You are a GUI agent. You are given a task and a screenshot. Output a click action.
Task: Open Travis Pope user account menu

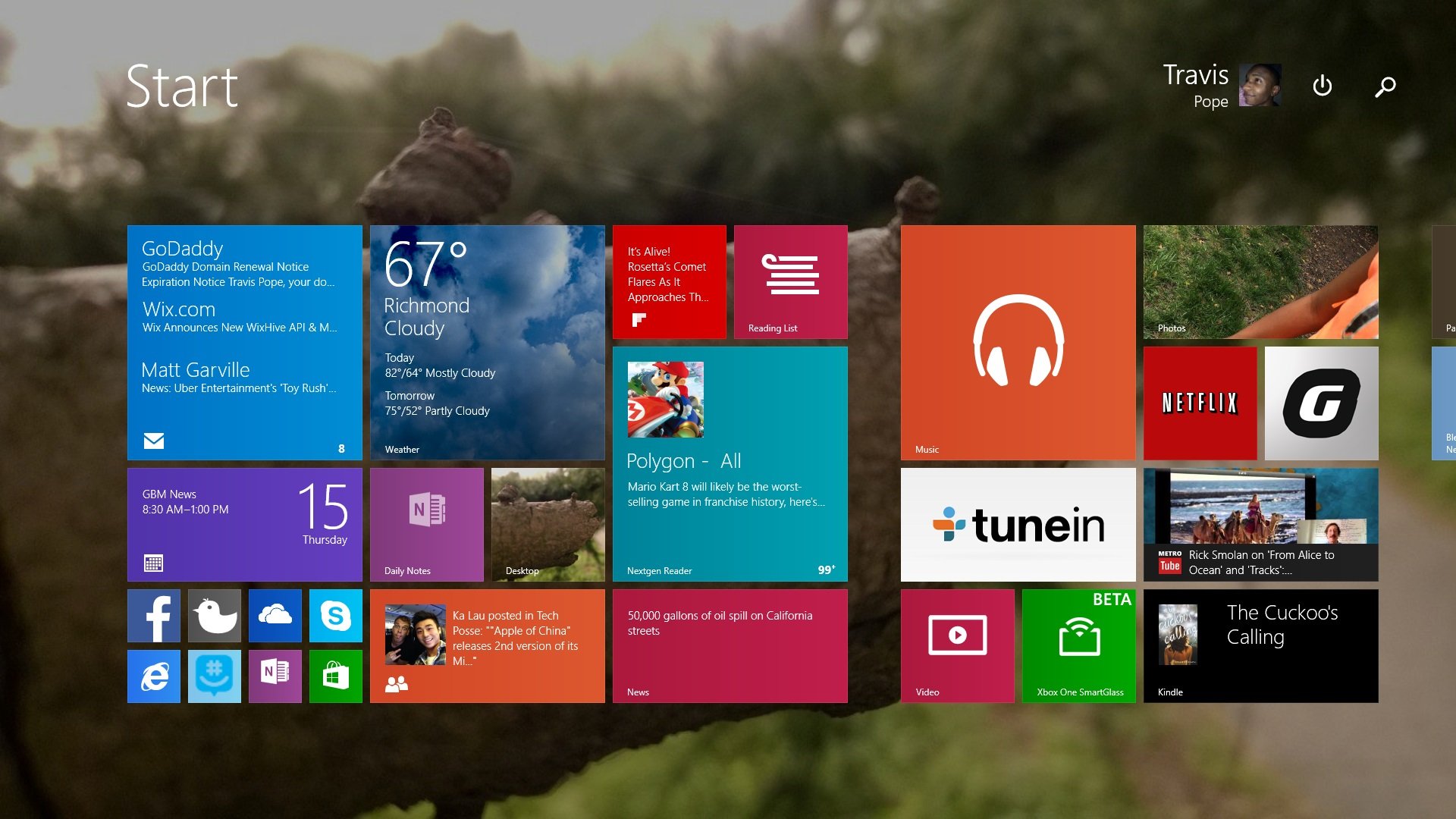click(1221, 86)
